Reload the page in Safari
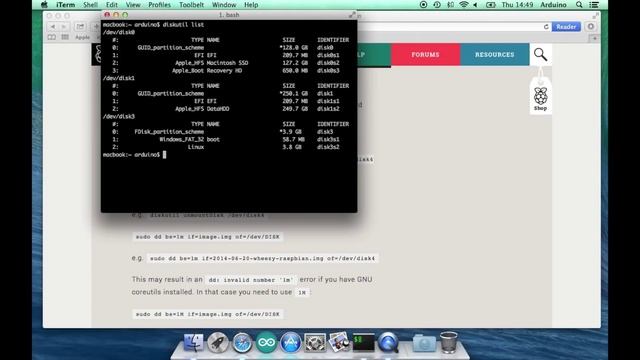Viewport: 640px width, 360px height. pos(546,27)
